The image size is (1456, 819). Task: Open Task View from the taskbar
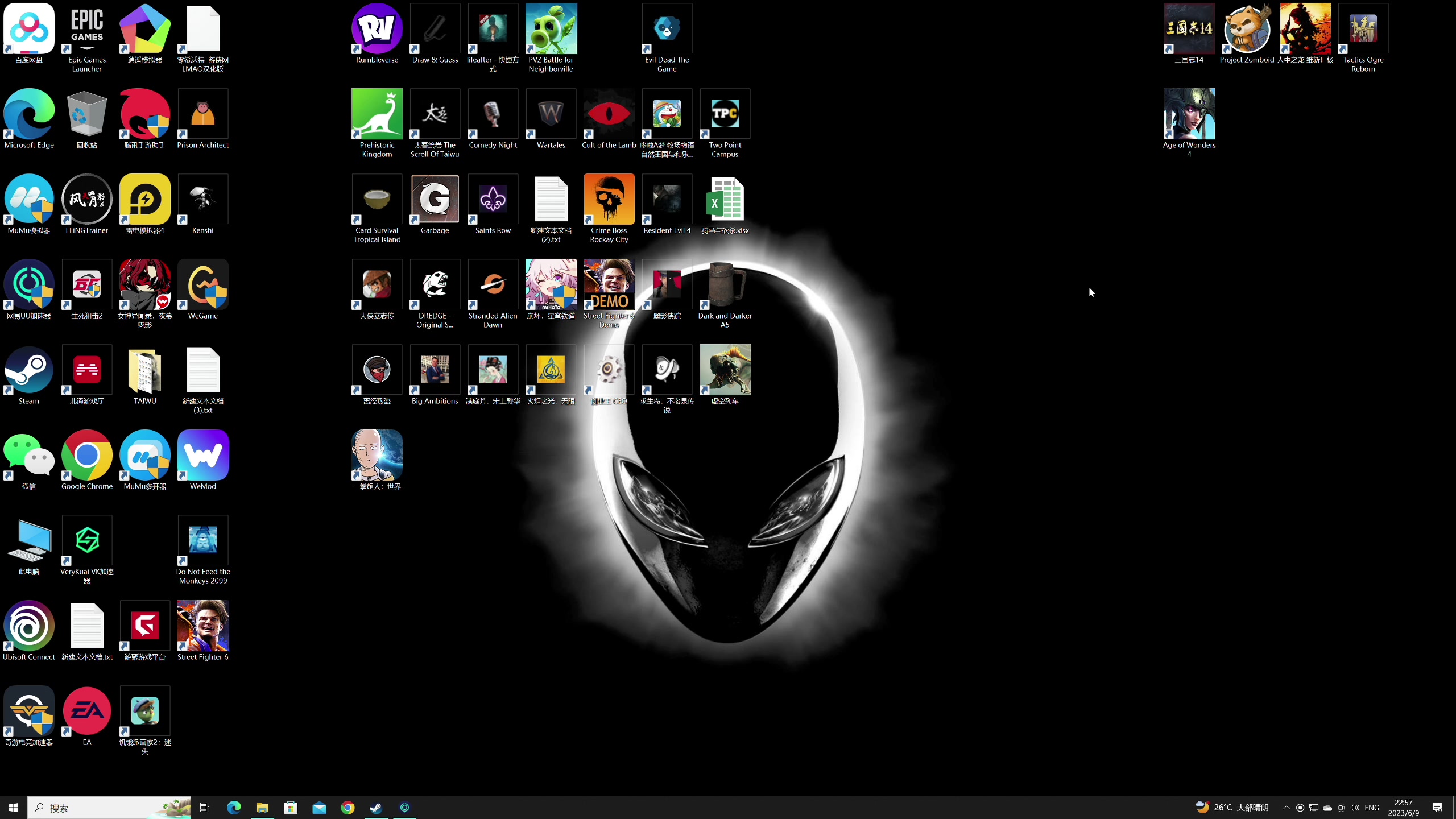click(205, 808)
